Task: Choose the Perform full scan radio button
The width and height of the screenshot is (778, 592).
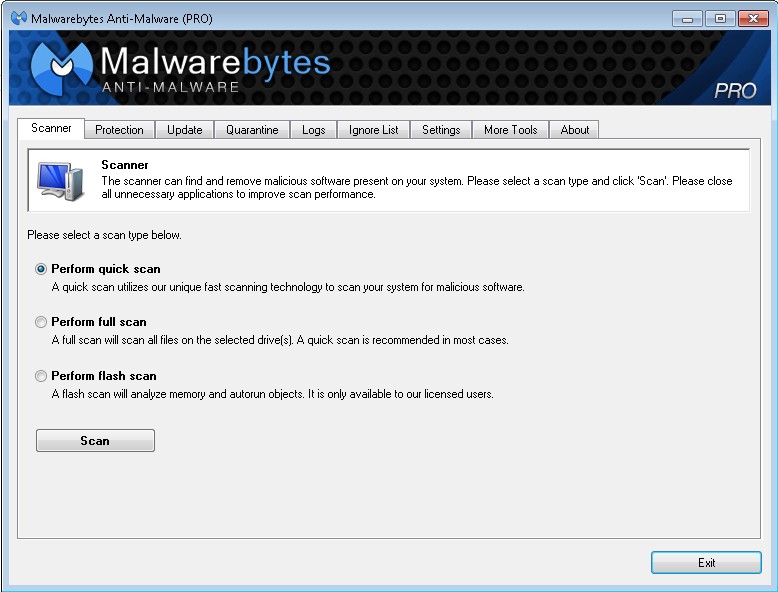Action: (x=41, y=322)
